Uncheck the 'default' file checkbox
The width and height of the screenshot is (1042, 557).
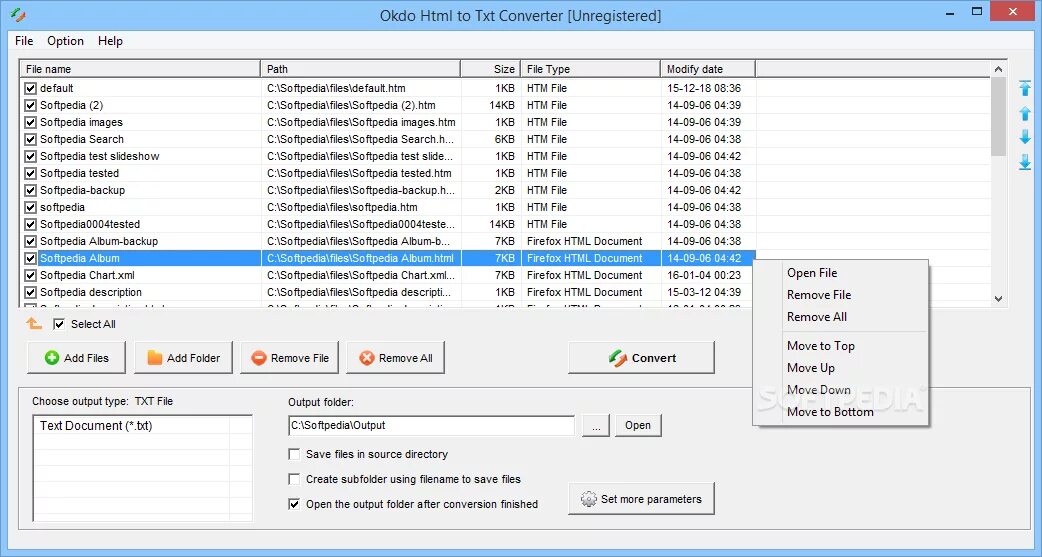pos(31,88)
